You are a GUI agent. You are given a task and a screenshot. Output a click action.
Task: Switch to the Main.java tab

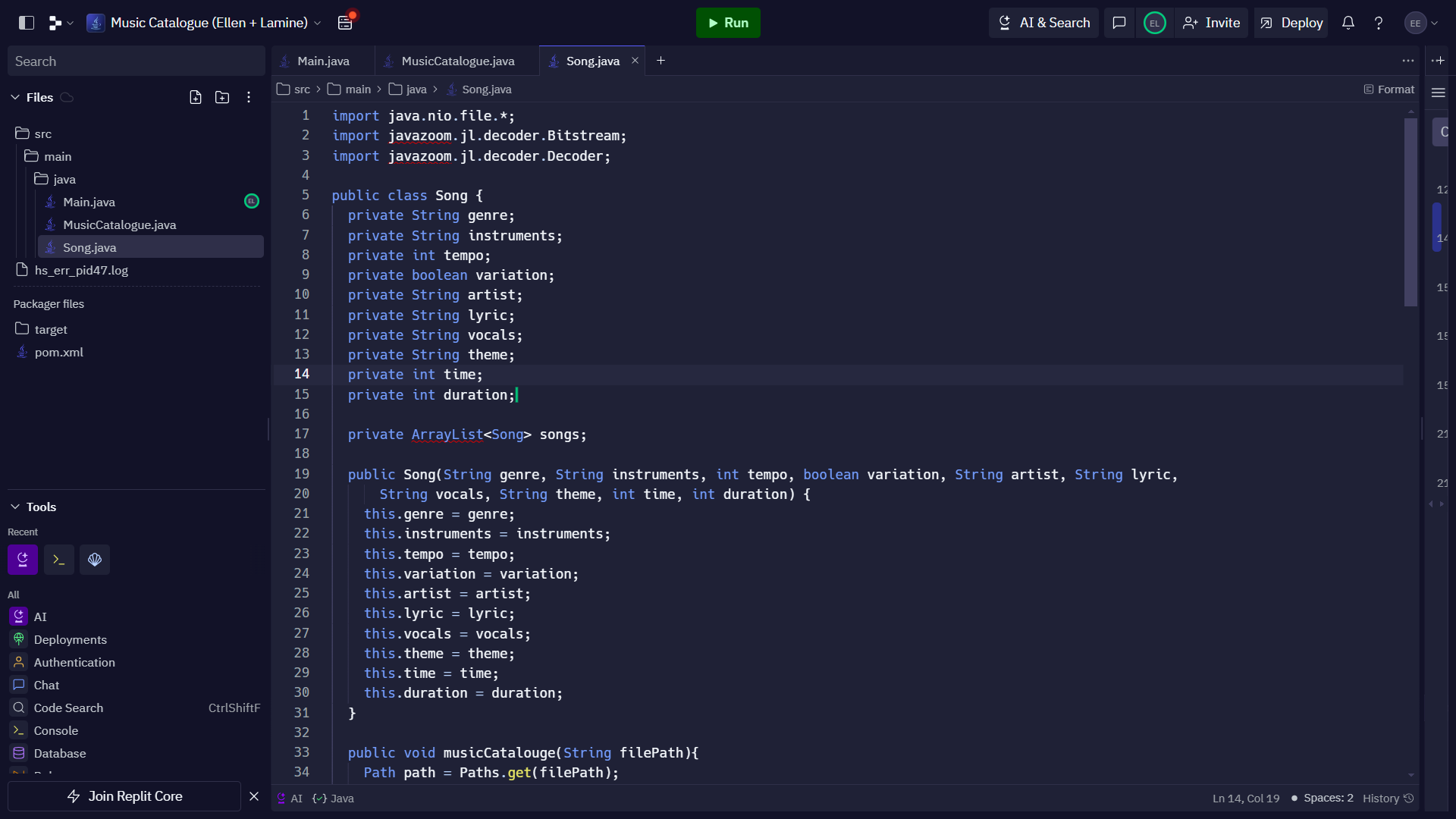click(x=323, y=61)
